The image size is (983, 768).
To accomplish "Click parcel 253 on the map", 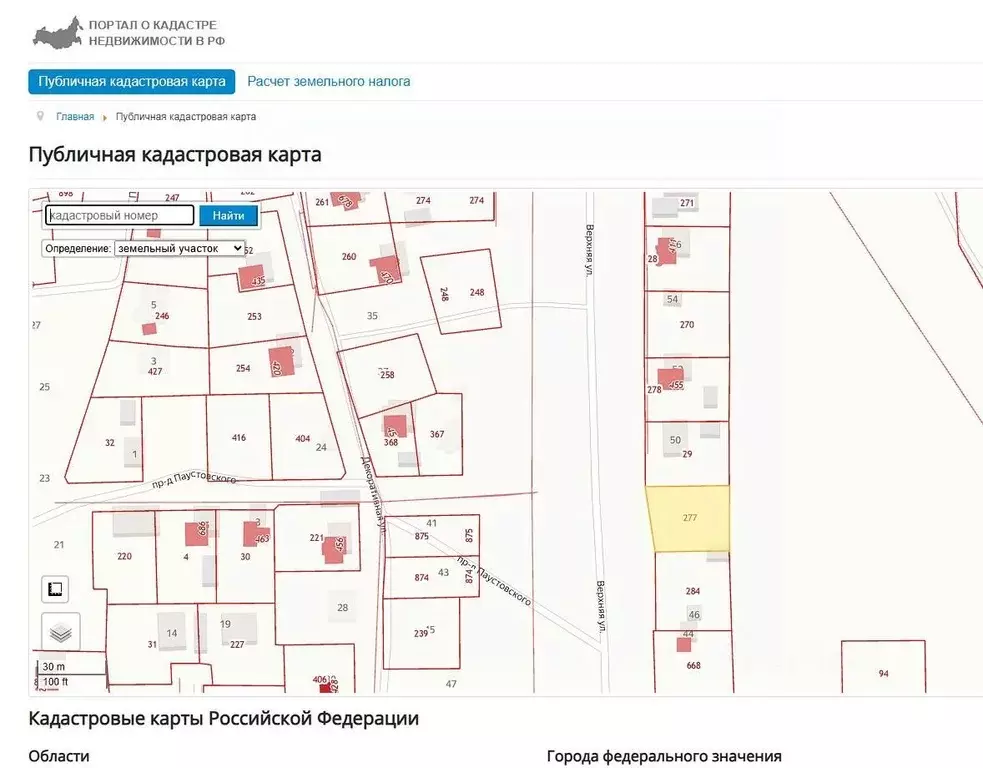I will (254, 316).
